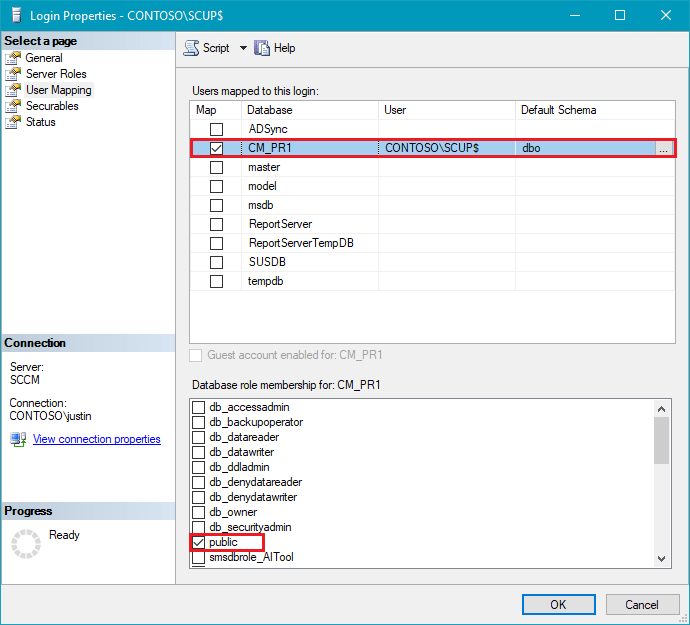This screenshot has height=625, width=690.
Task: Go to the Securables page
Action: (x=52, y=106)
